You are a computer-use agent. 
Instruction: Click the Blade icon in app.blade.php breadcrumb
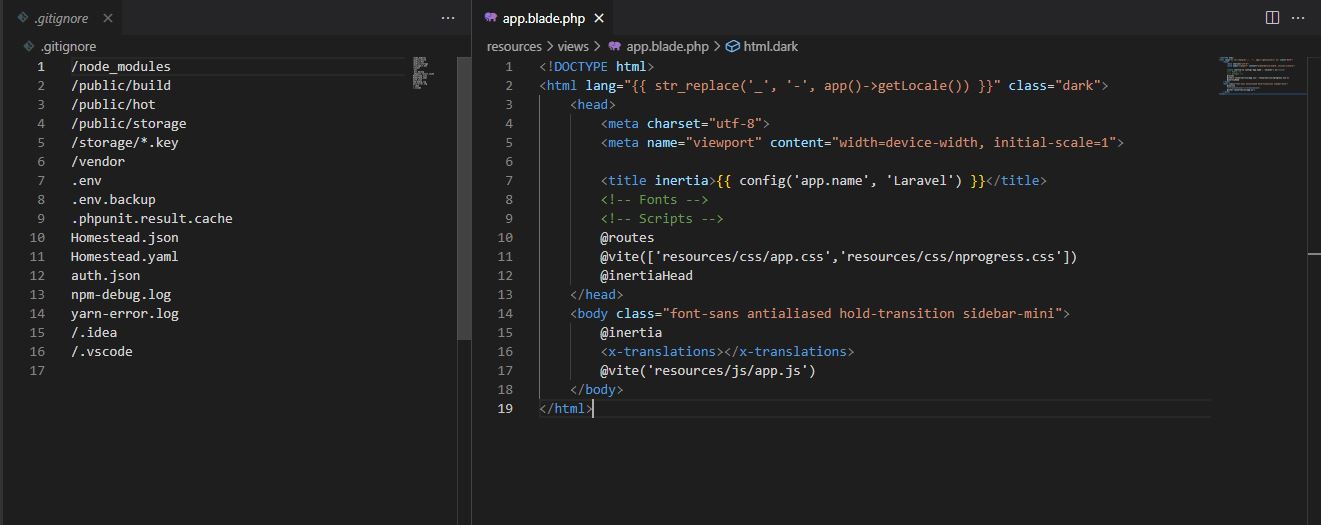click(614, 46)
